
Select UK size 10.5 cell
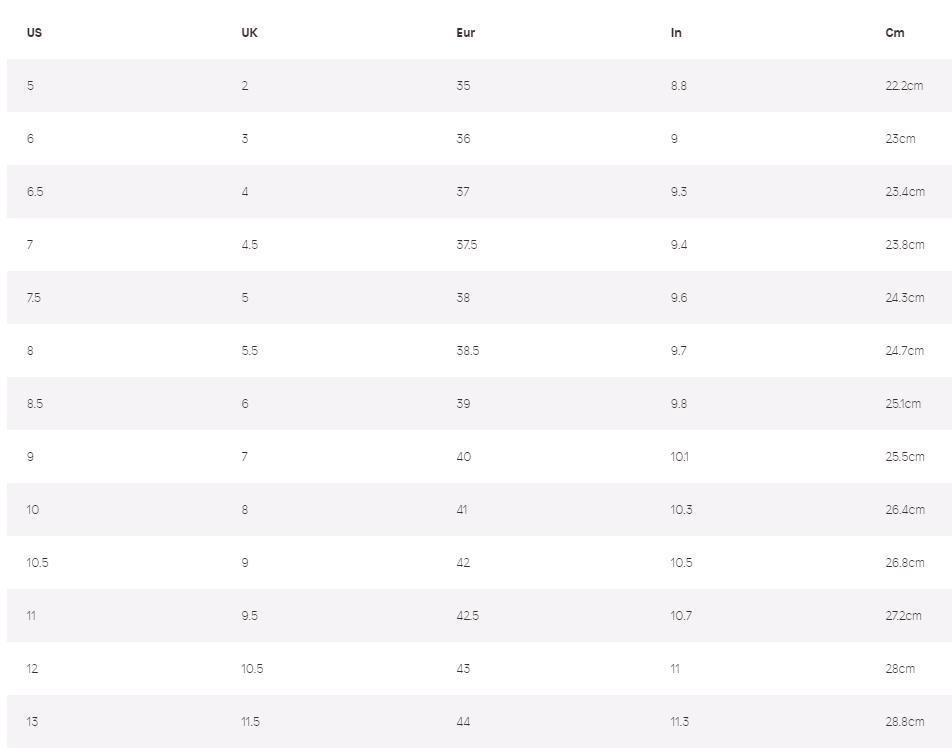(x=252, y=669)
